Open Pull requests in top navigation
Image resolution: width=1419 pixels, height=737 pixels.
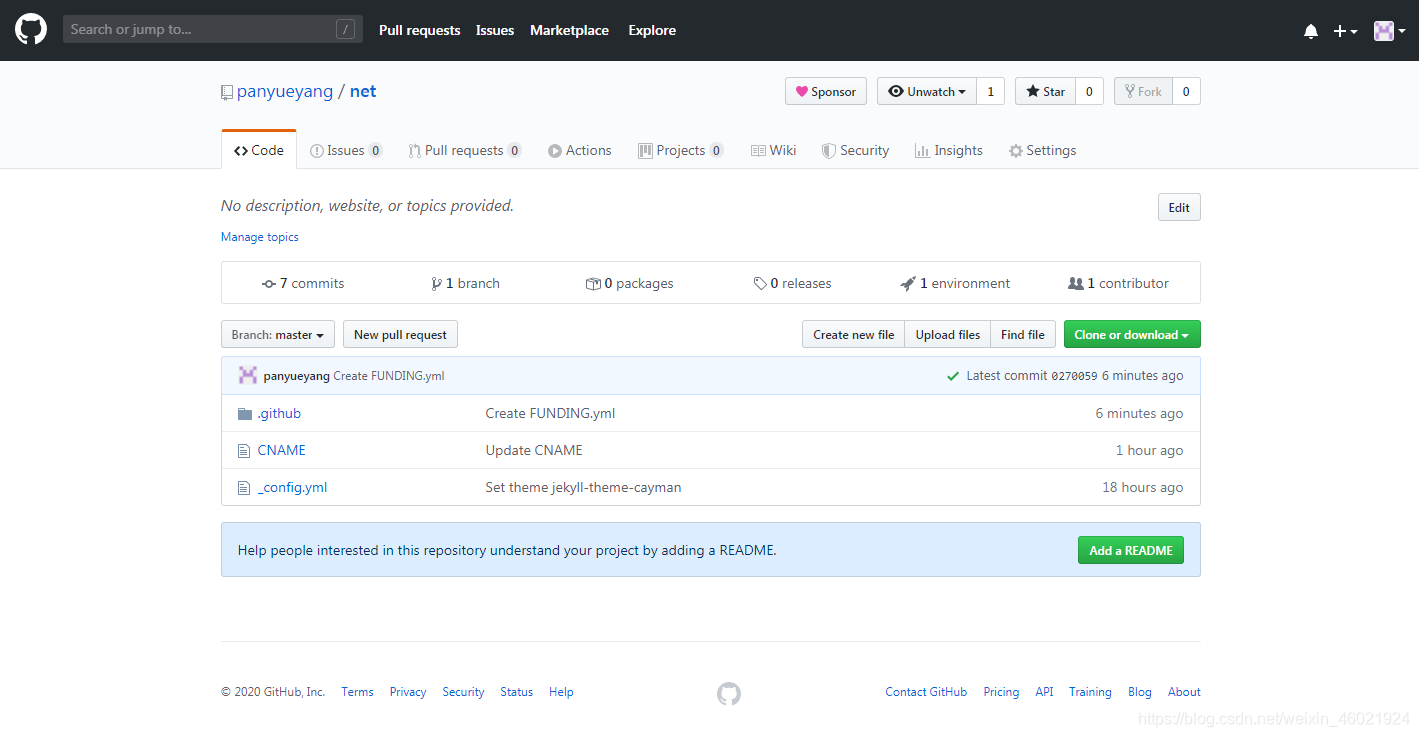pos(419,30)
